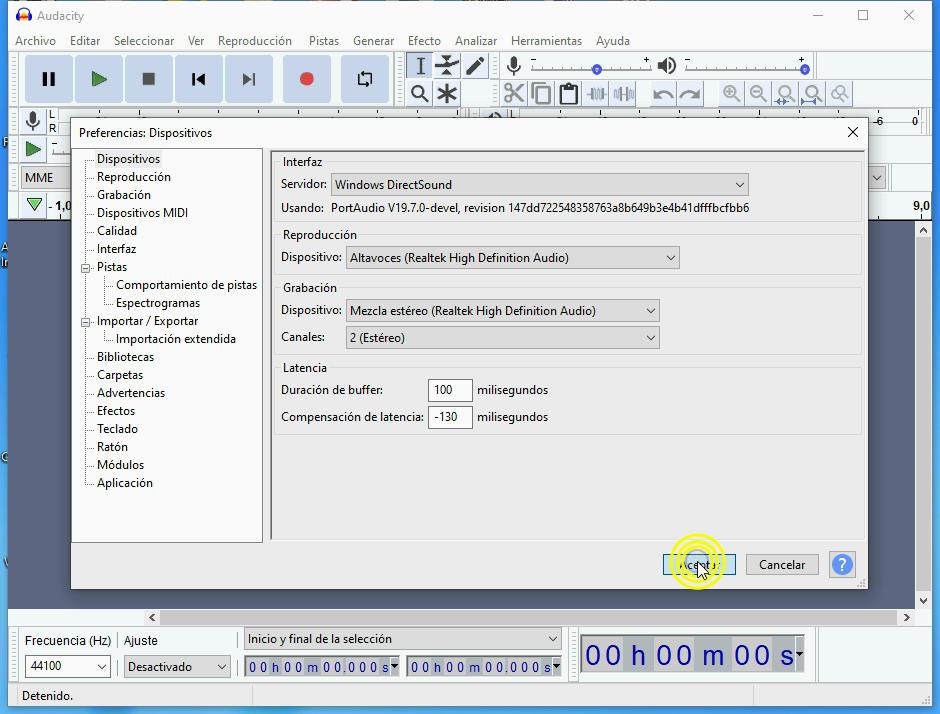Open the Canales dropdown
This screenshot has width=940, height=714.
point(502,338)
